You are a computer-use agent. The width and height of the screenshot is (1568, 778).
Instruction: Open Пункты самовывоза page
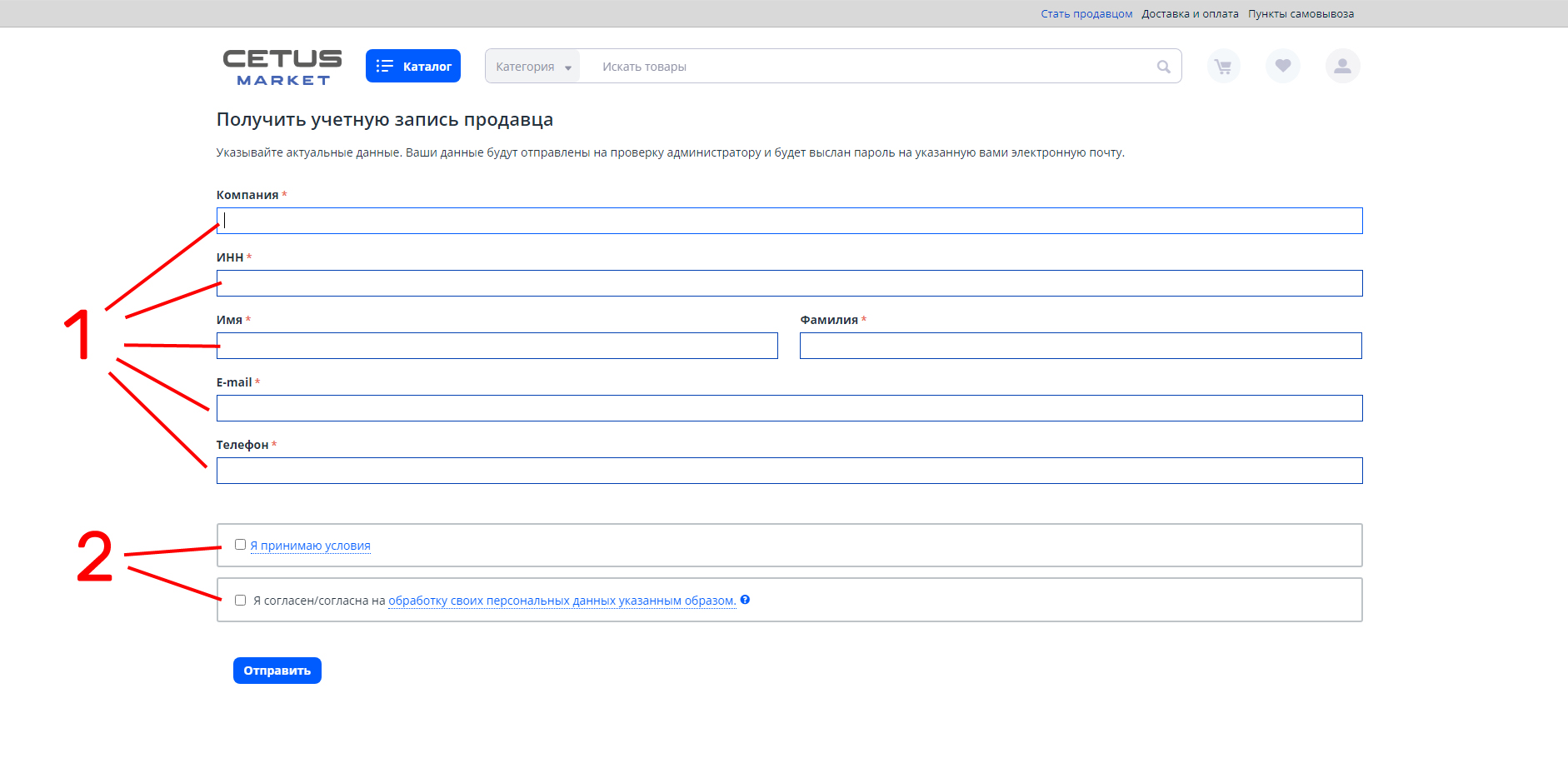[x=1301, y=14]
